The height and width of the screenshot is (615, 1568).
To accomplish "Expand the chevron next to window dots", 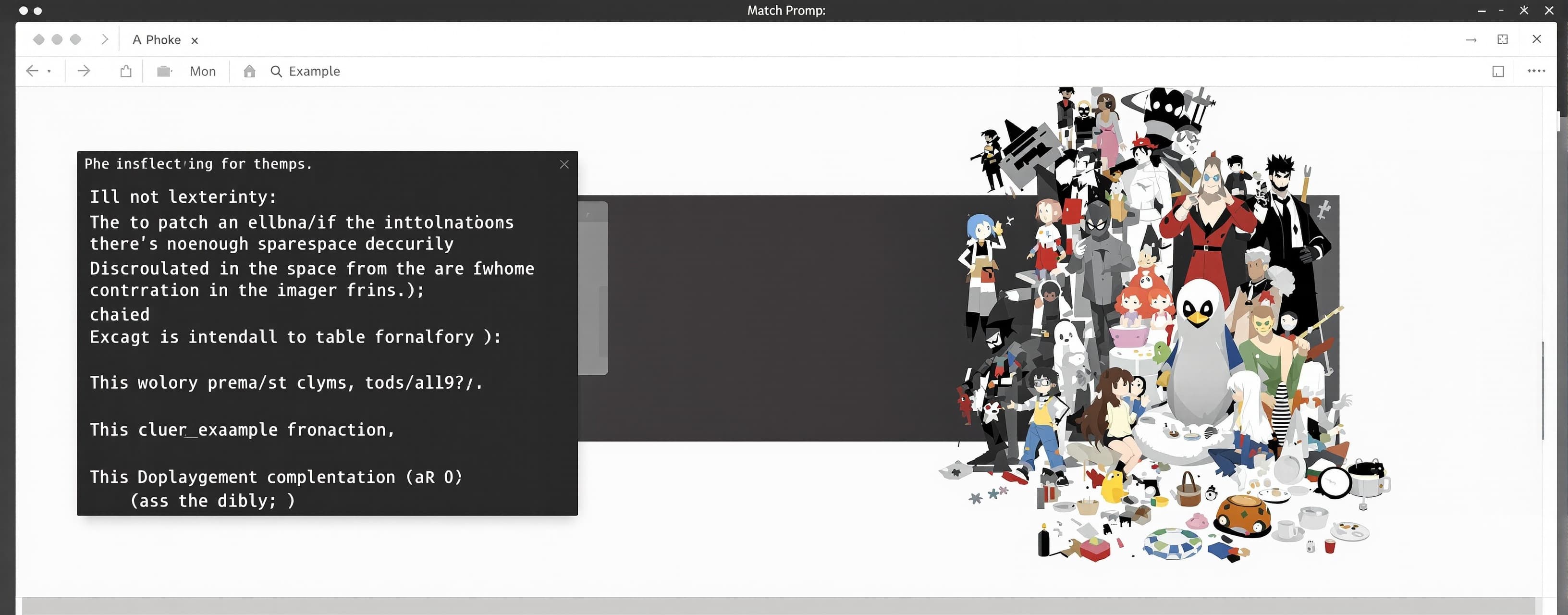I will click(x=105, y=39).
